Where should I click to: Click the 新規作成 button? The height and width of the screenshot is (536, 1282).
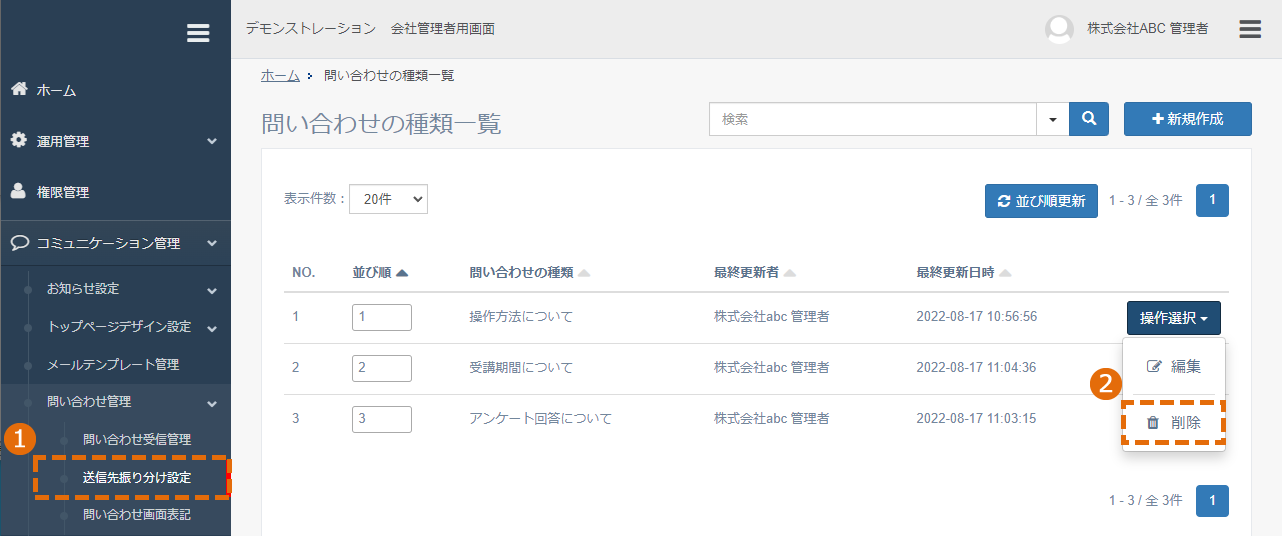click(1188, 119)
